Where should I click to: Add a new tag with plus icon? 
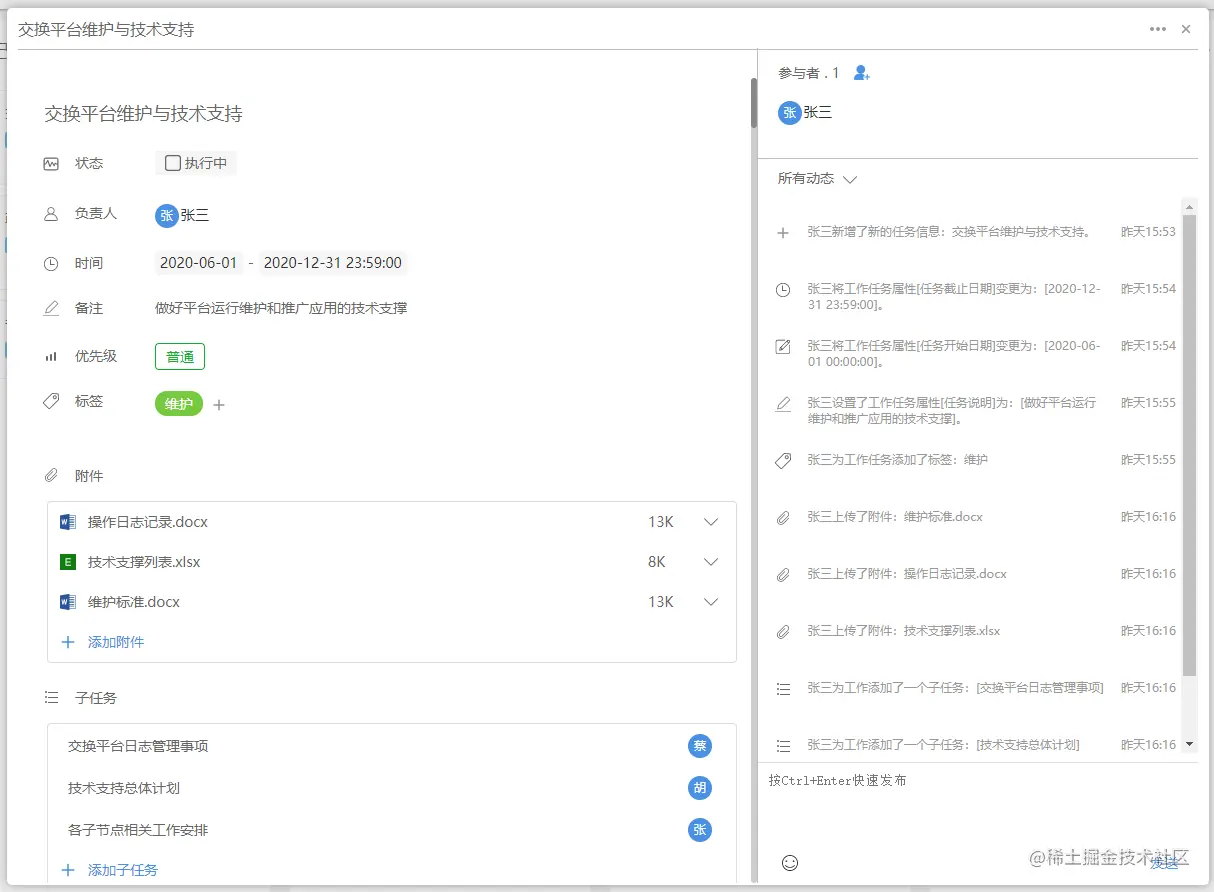219,405
